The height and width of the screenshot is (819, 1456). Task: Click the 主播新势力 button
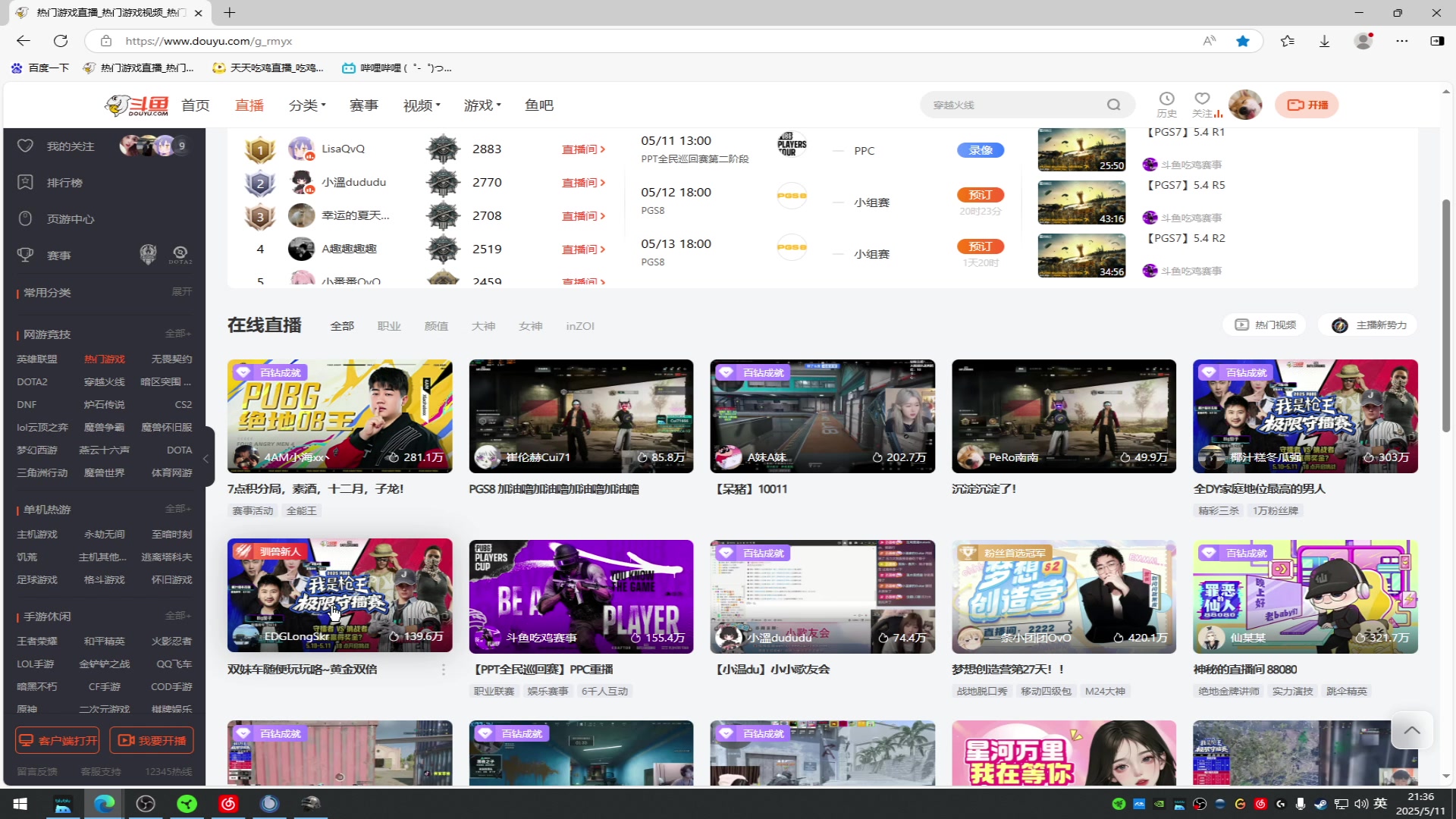click(x=1368, y=325)
